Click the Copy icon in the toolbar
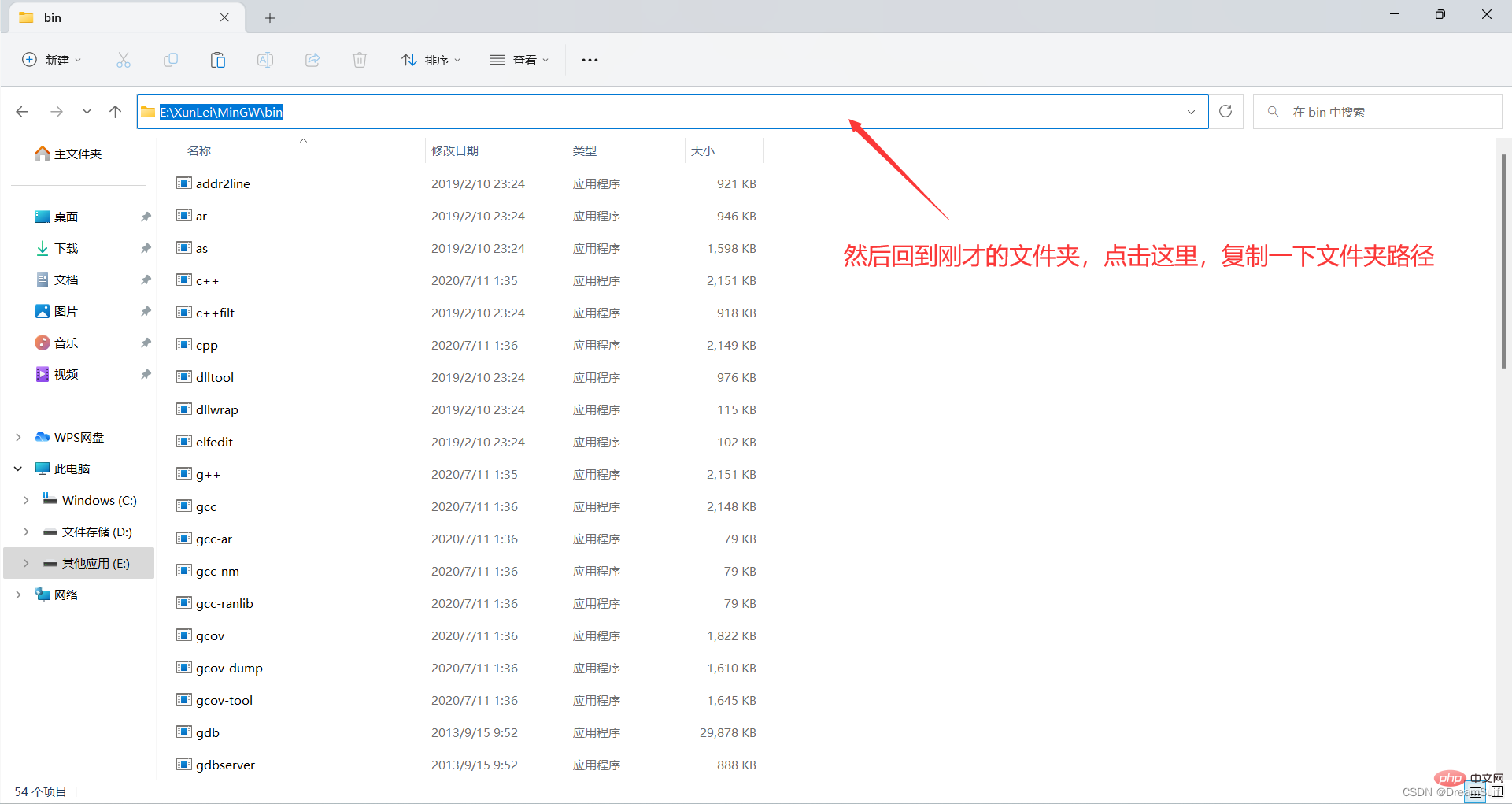The width and height of the screenshot is (1512, 804). [171, 59]
